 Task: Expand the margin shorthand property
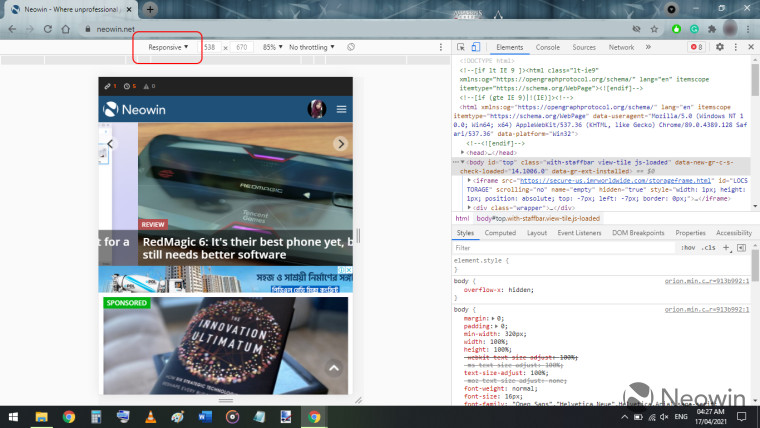pyautogui.click(x=493, y=318)
